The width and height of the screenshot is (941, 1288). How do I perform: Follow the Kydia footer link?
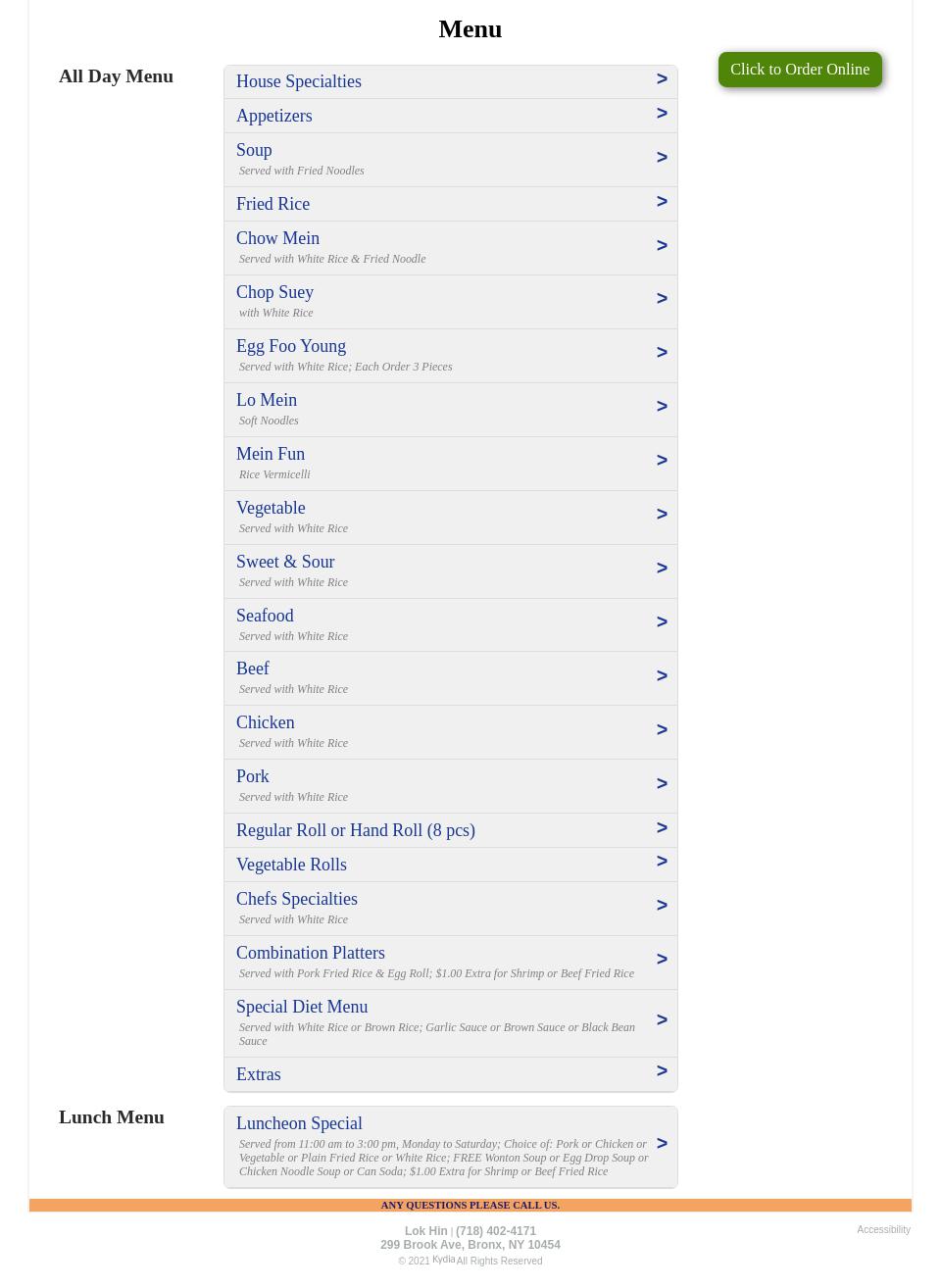point(443,1260)
